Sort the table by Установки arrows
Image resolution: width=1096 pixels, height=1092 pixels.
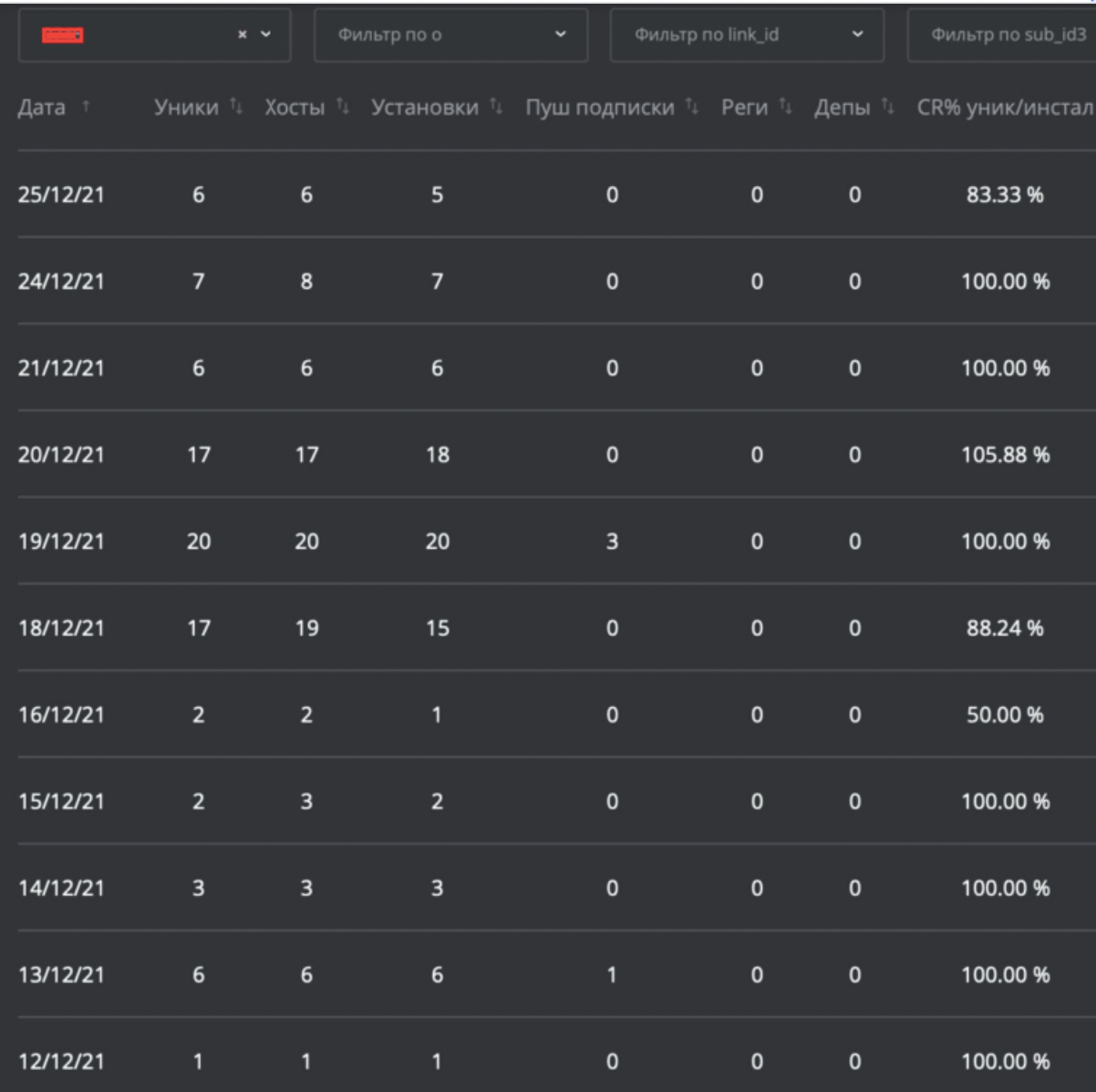point(496,108)
